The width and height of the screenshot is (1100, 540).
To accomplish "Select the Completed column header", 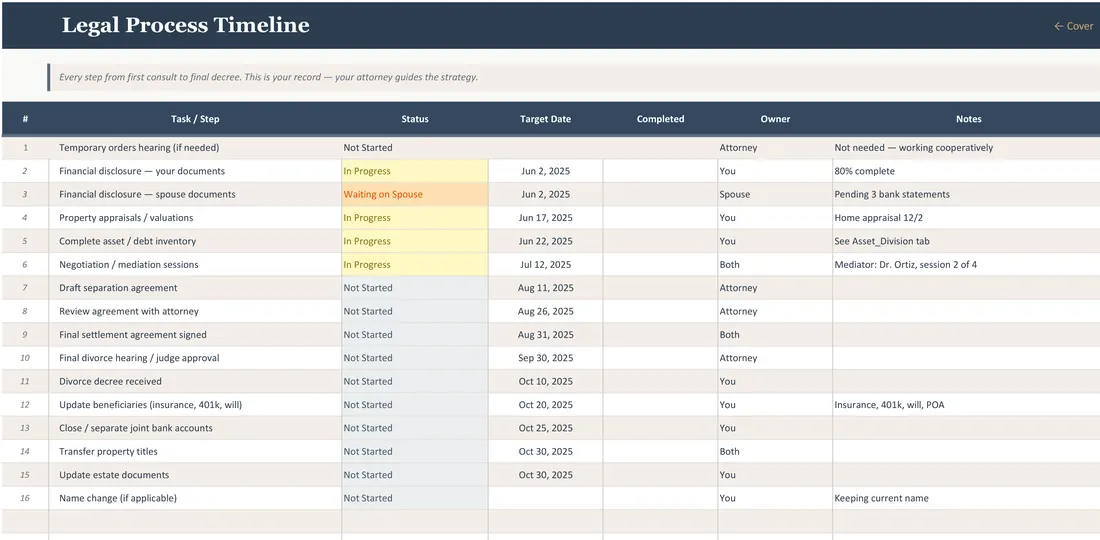I will (660, 119).
